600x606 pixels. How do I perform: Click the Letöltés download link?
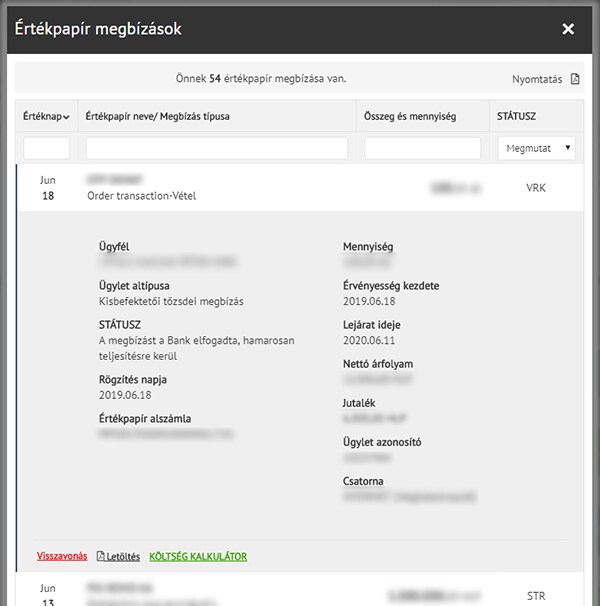pos(124,556)
